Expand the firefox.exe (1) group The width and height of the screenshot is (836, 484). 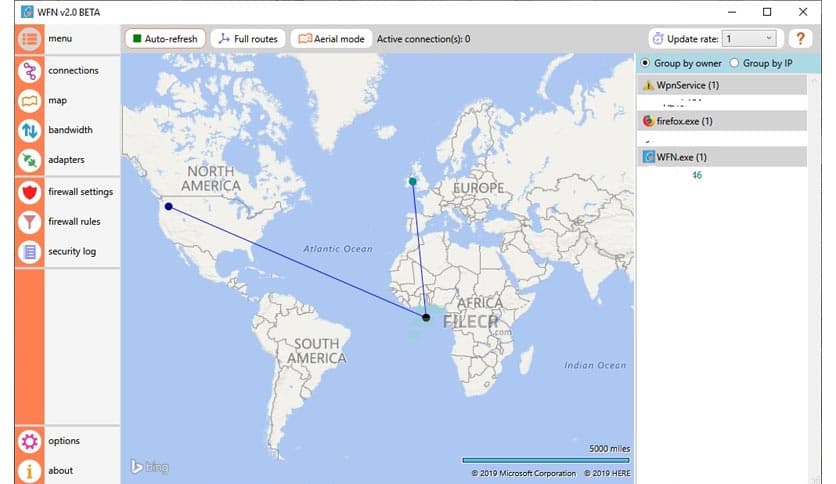pos(722,121)
